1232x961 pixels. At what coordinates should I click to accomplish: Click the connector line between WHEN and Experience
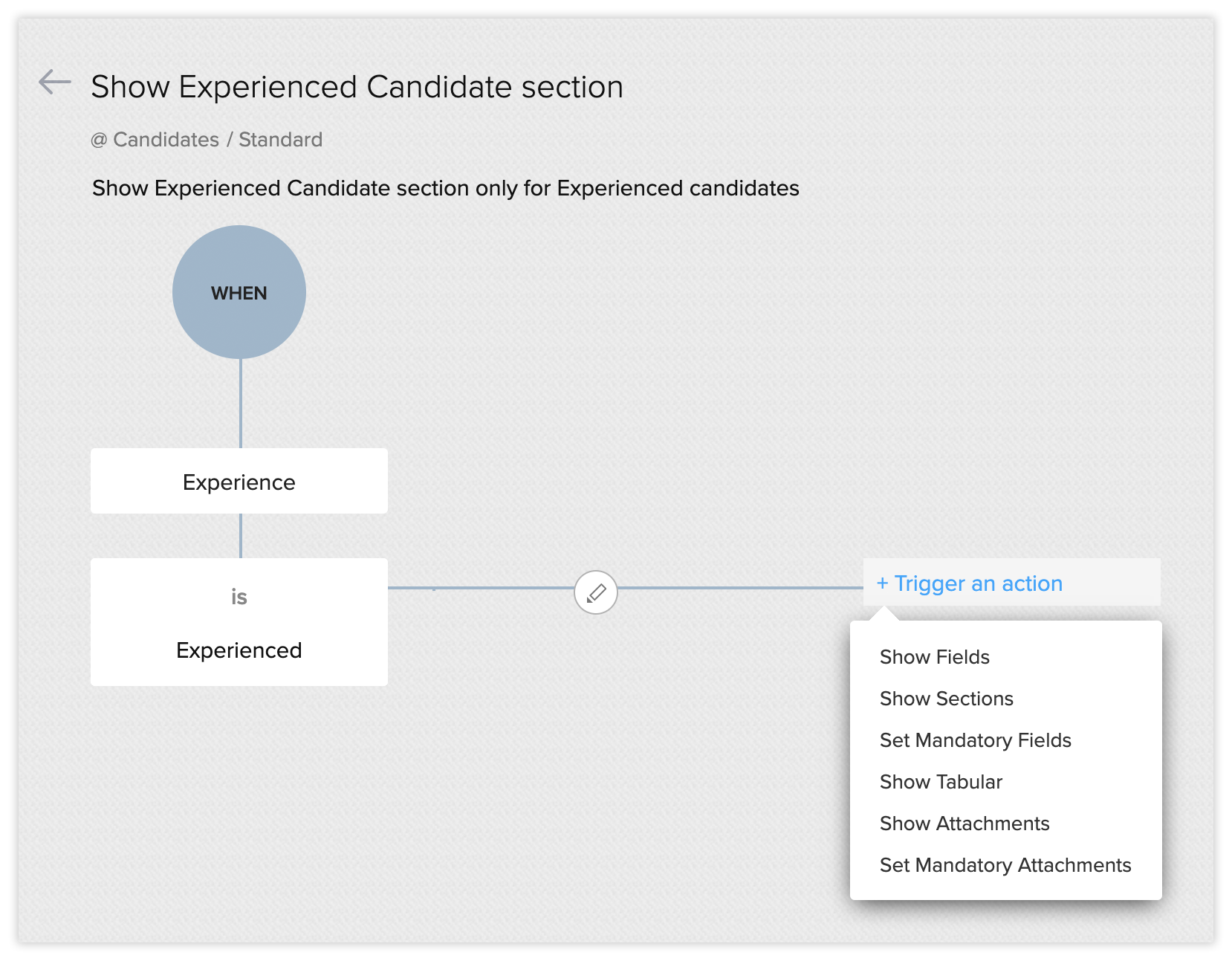coord(241,403)
